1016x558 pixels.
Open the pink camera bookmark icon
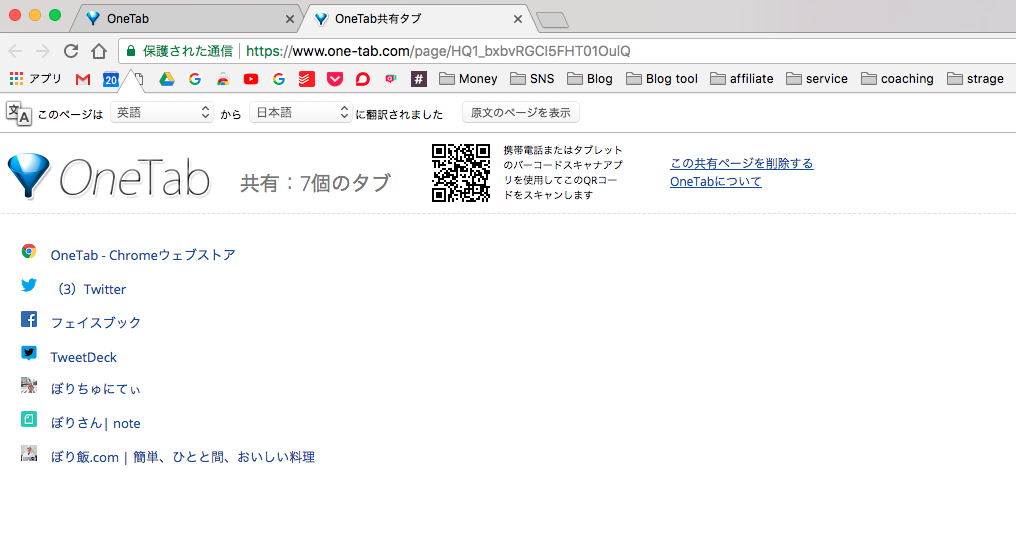tap(391, 78)
